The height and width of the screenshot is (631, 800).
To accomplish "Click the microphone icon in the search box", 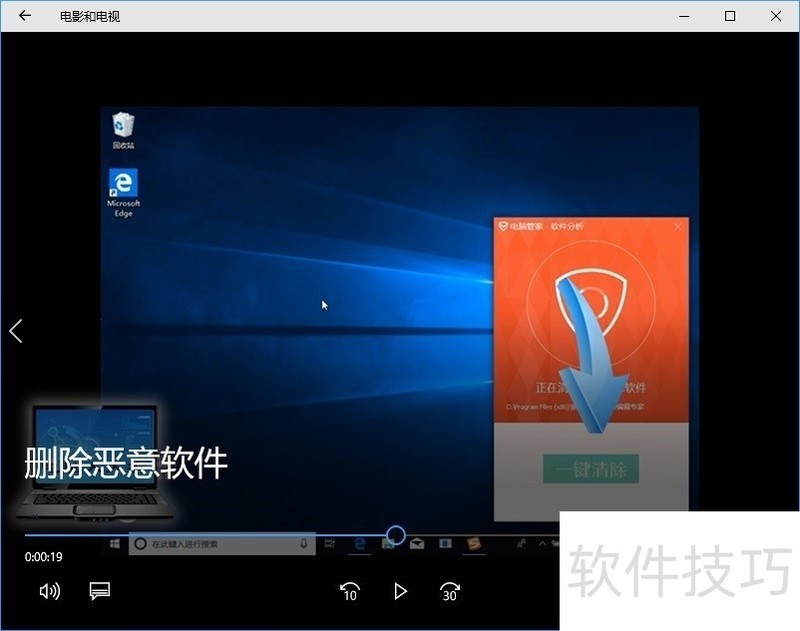I will pos(304,544).
